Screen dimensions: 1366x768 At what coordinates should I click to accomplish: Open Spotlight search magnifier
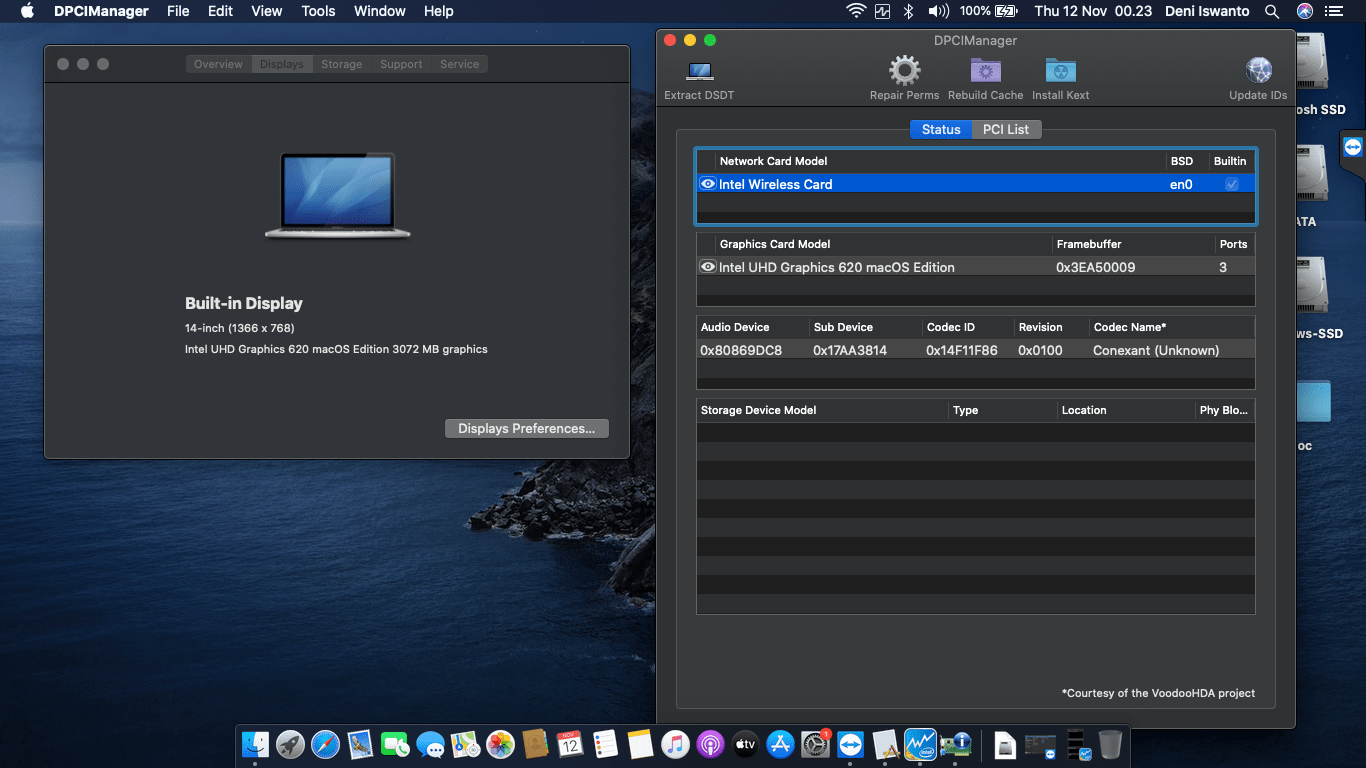(1272, 11)
